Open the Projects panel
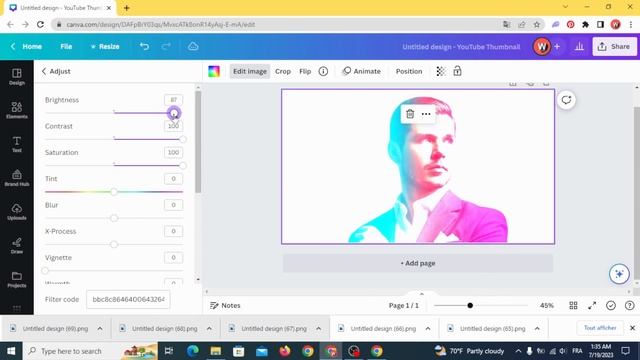Image resolution: width=640 pixels, height=360 pixels. tap(17, 280)
